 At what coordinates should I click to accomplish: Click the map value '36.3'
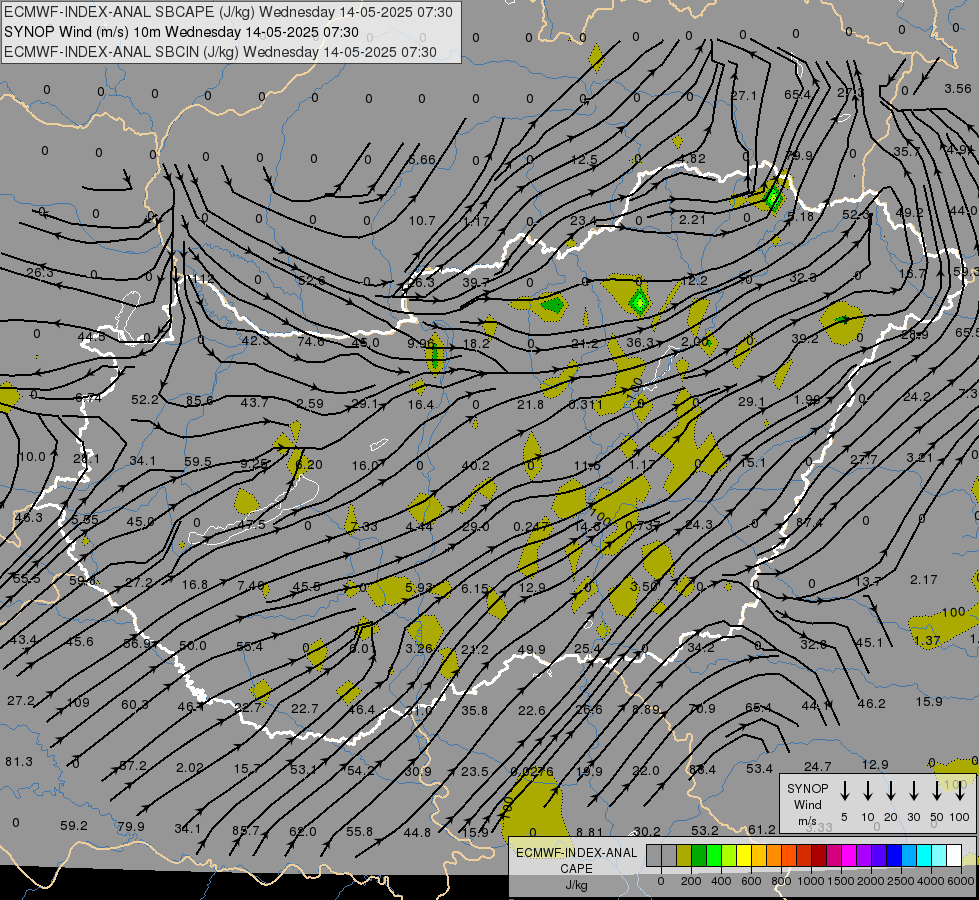click(x=640, y=342)
